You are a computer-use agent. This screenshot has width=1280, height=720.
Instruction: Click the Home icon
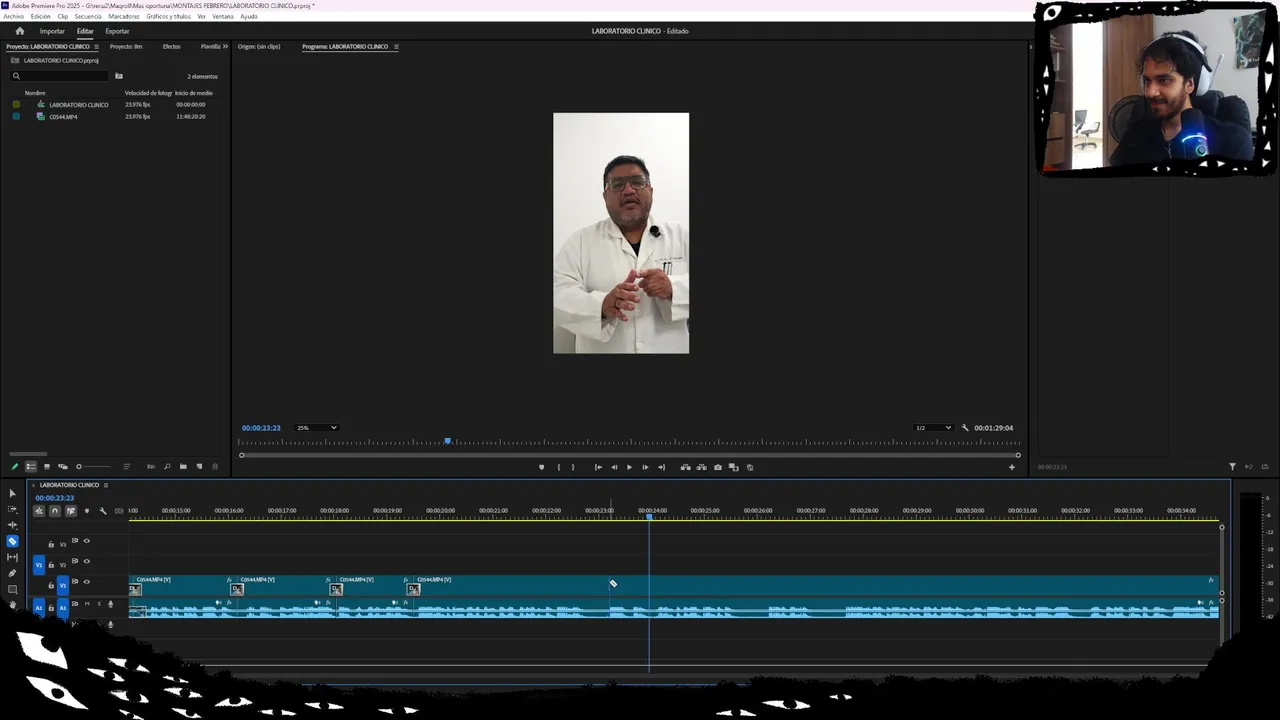pyautogui.click(x=19, y=31)
